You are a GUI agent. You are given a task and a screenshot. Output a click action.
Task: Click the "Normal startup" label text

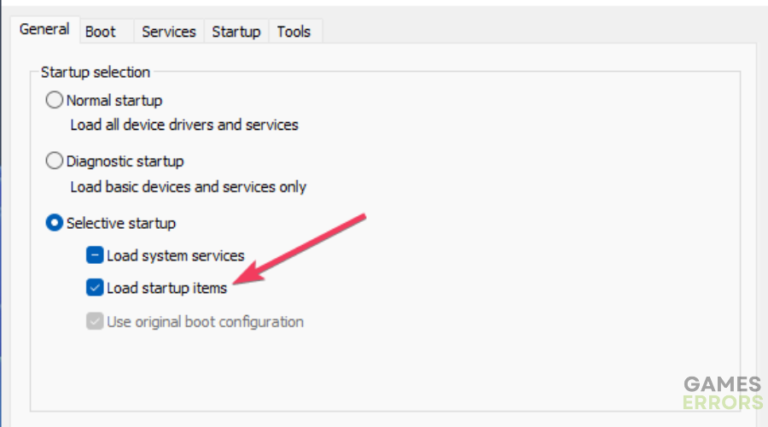click(114, 101)
